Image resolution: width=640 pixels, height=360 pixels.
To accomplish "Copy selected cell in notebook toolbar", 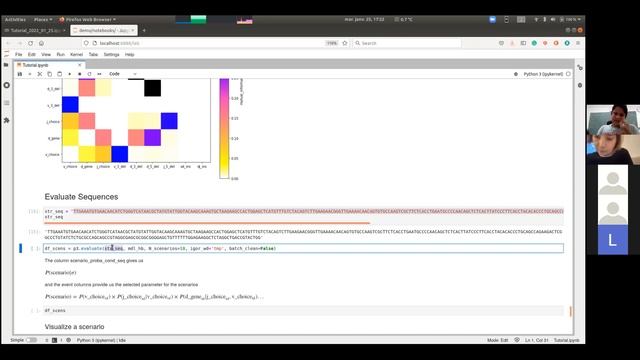I will [49, 74].
